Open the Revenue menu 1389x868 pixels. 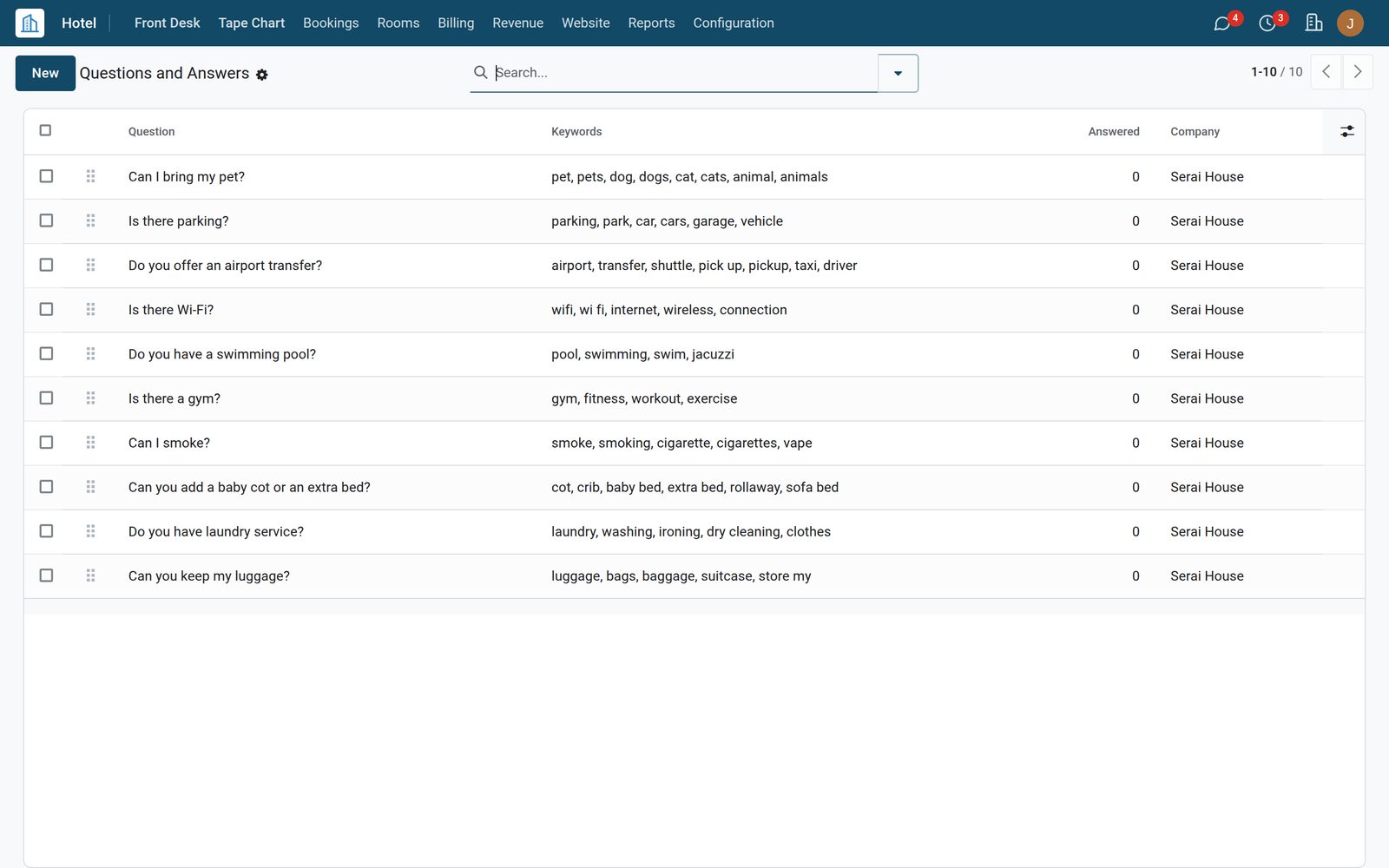pos(517,23)
